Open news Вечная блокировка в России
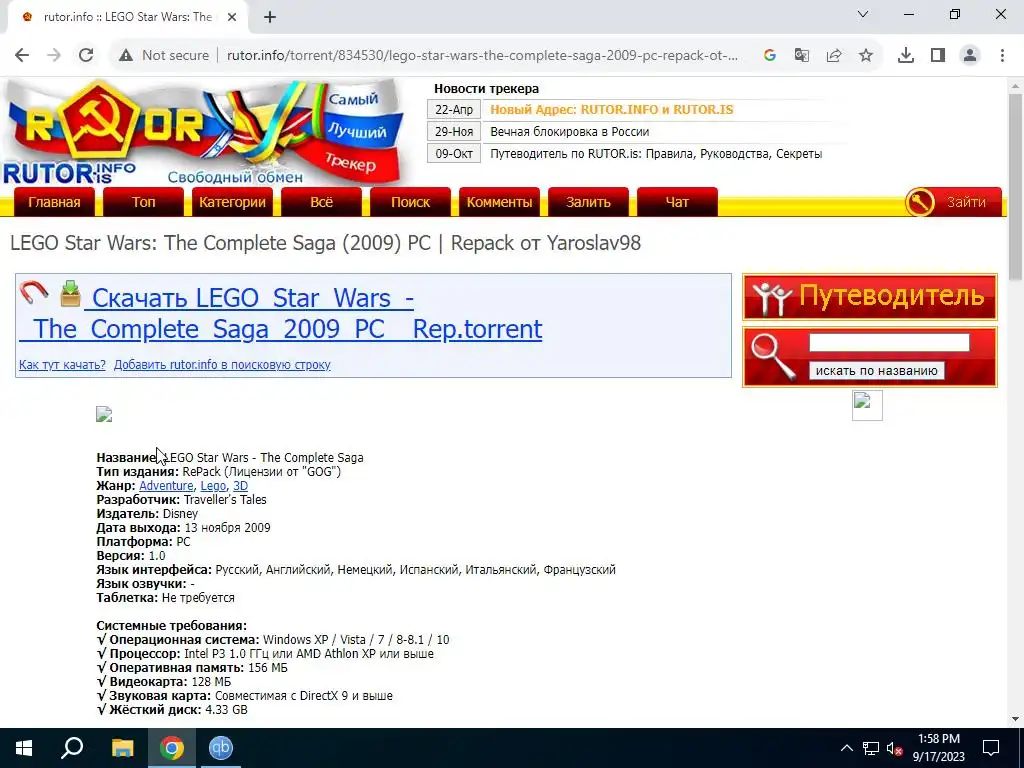 569,131
